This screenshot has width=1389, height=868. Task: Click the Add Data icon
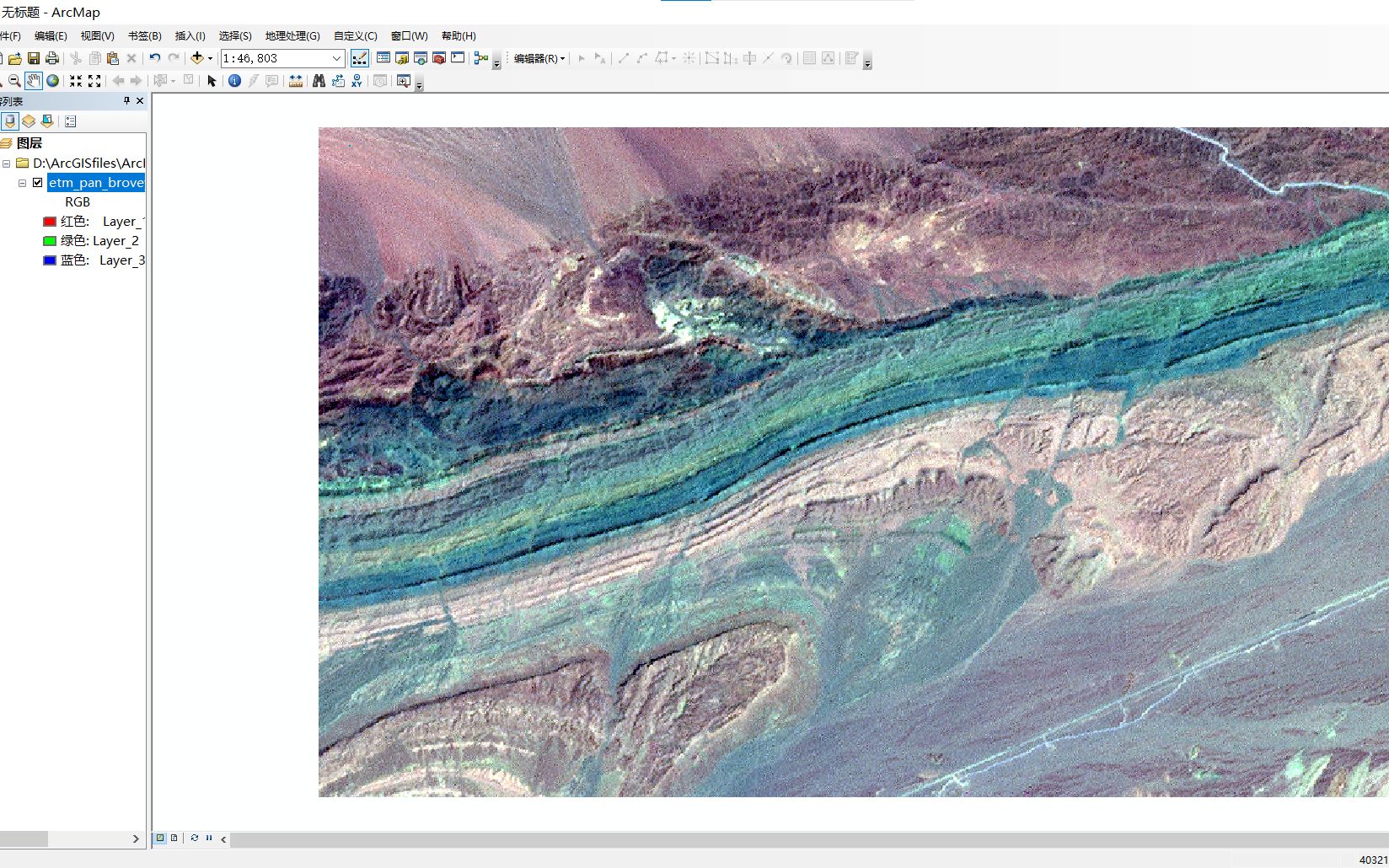point(197,58)
